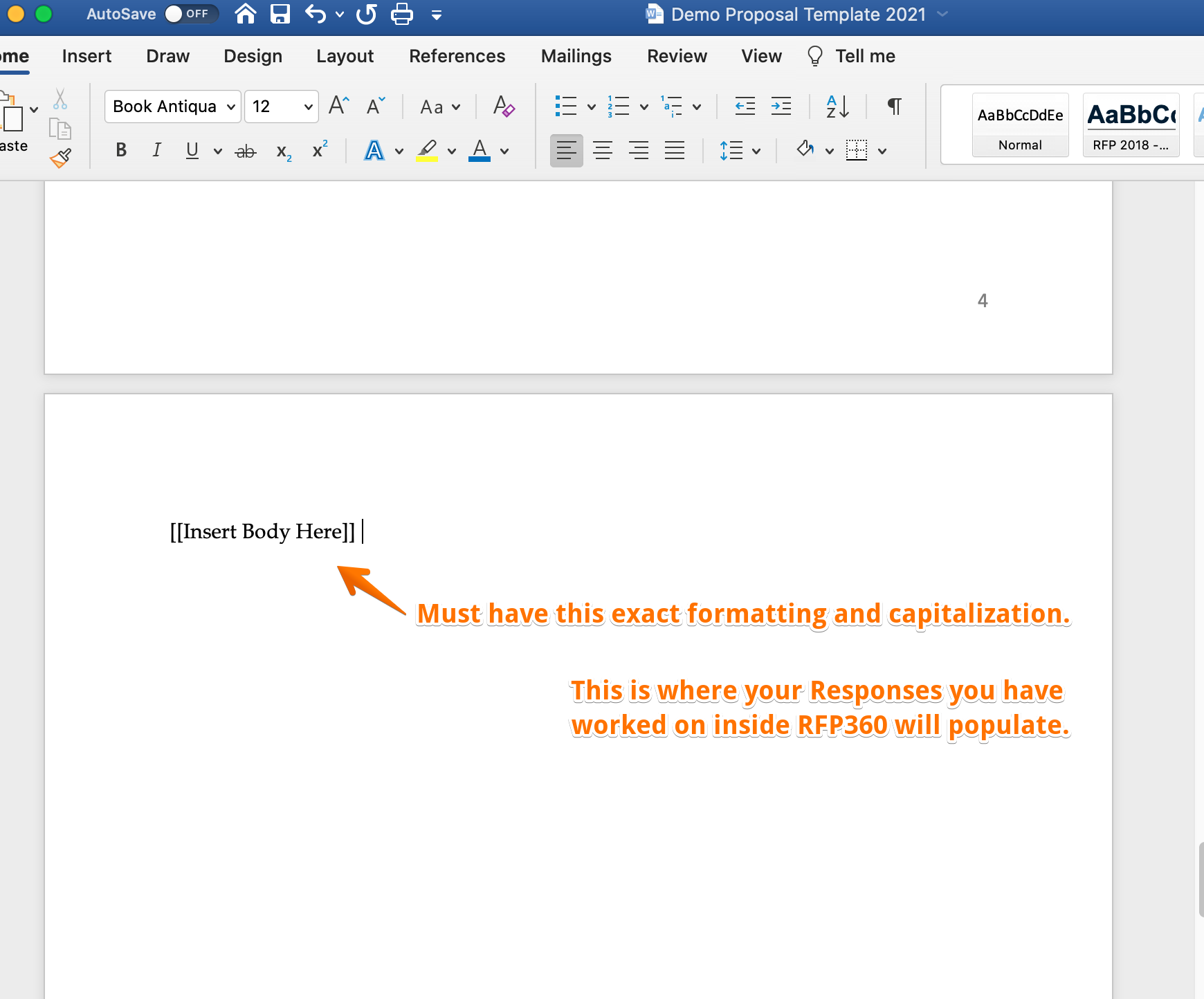Open the Layout tab

pos(345,56)
